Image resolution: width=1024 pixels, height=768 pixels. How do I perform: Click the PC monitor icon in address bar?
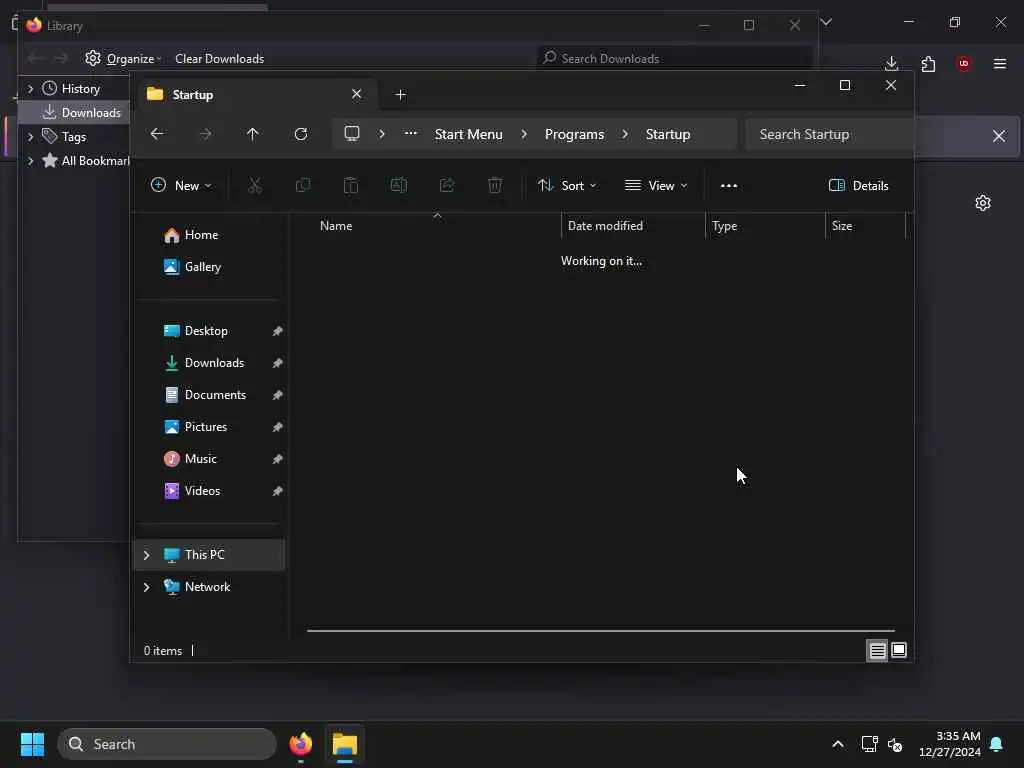pyautogui.click(x=352, y=134)
